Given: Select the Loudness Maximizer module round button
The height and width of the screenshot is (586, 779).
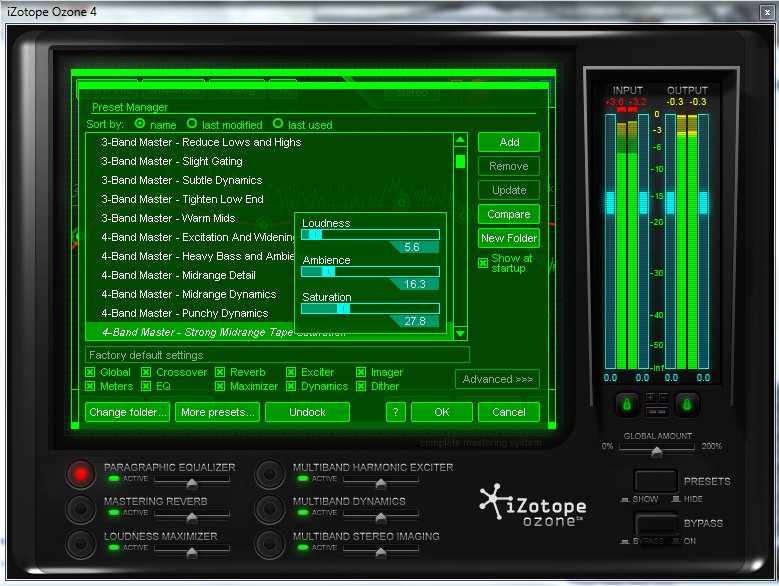Looking at the screenshot, I should [x=80, y=544].
